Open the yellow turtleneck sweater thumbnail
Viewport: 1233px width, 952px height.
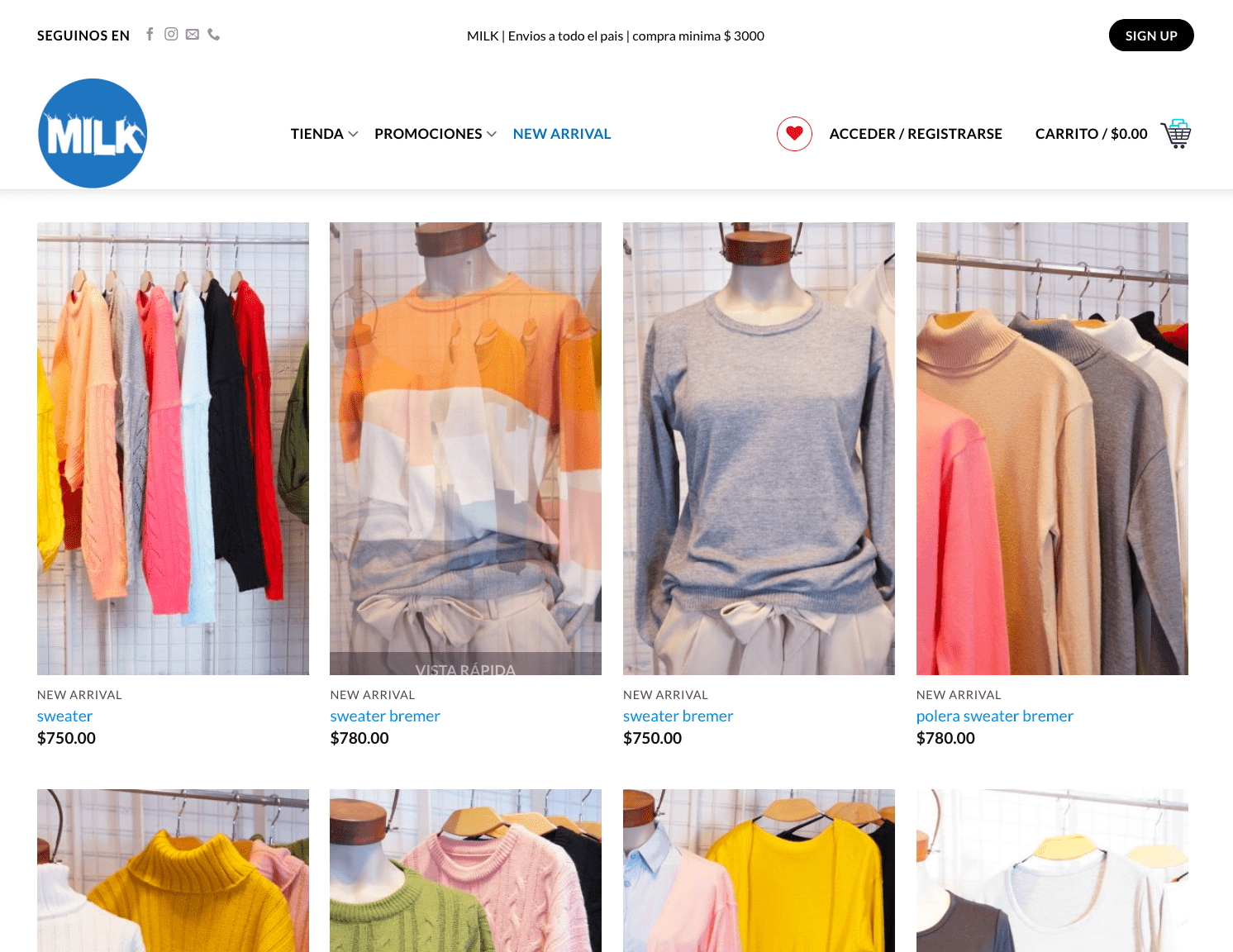173,871
